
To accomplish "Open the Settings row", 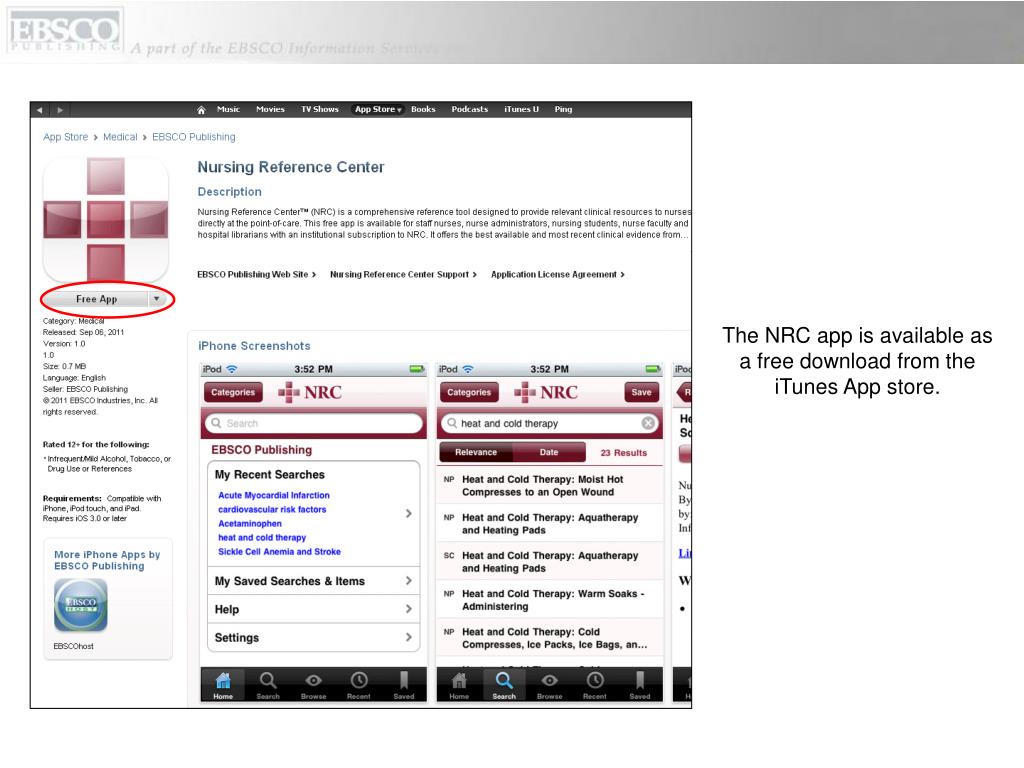I will pos(313,637).
